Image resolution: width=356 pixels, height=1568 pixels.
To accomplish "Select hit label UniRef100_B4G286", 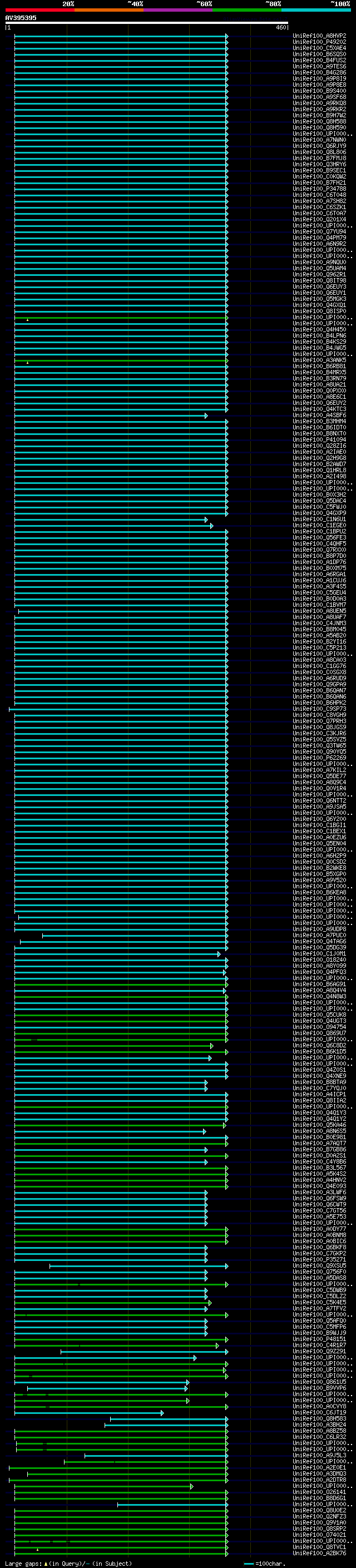I will [x=319, y=72].
